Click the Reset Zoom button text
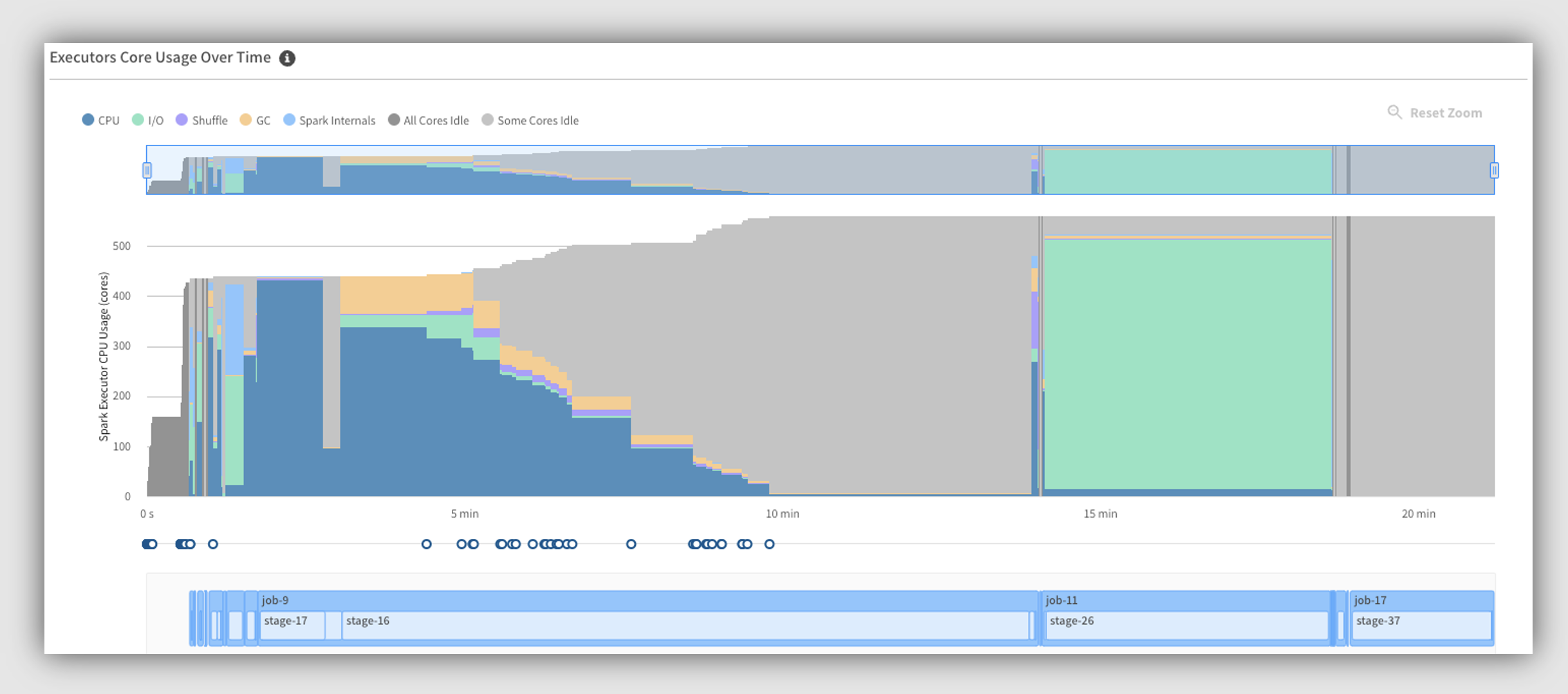Screen dimensions: 1568x694 click(x=1446, y=113)
